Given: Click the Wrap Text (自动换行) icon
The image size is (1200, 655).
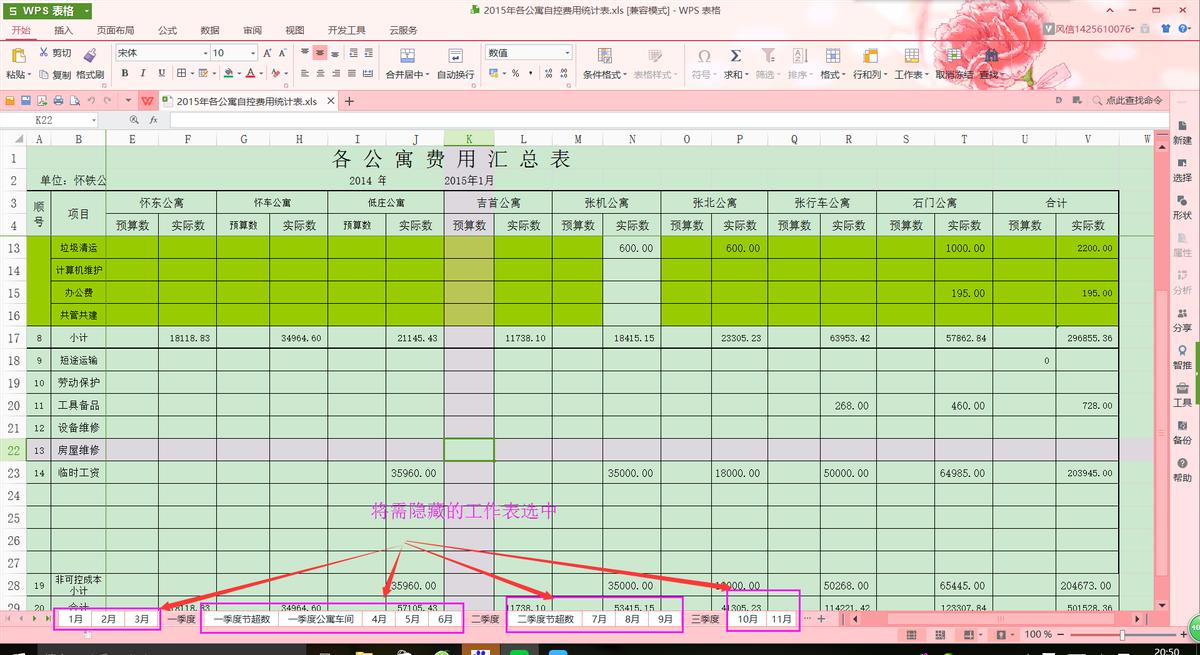Looking at the screenshot, I should (x=456, y=56).
